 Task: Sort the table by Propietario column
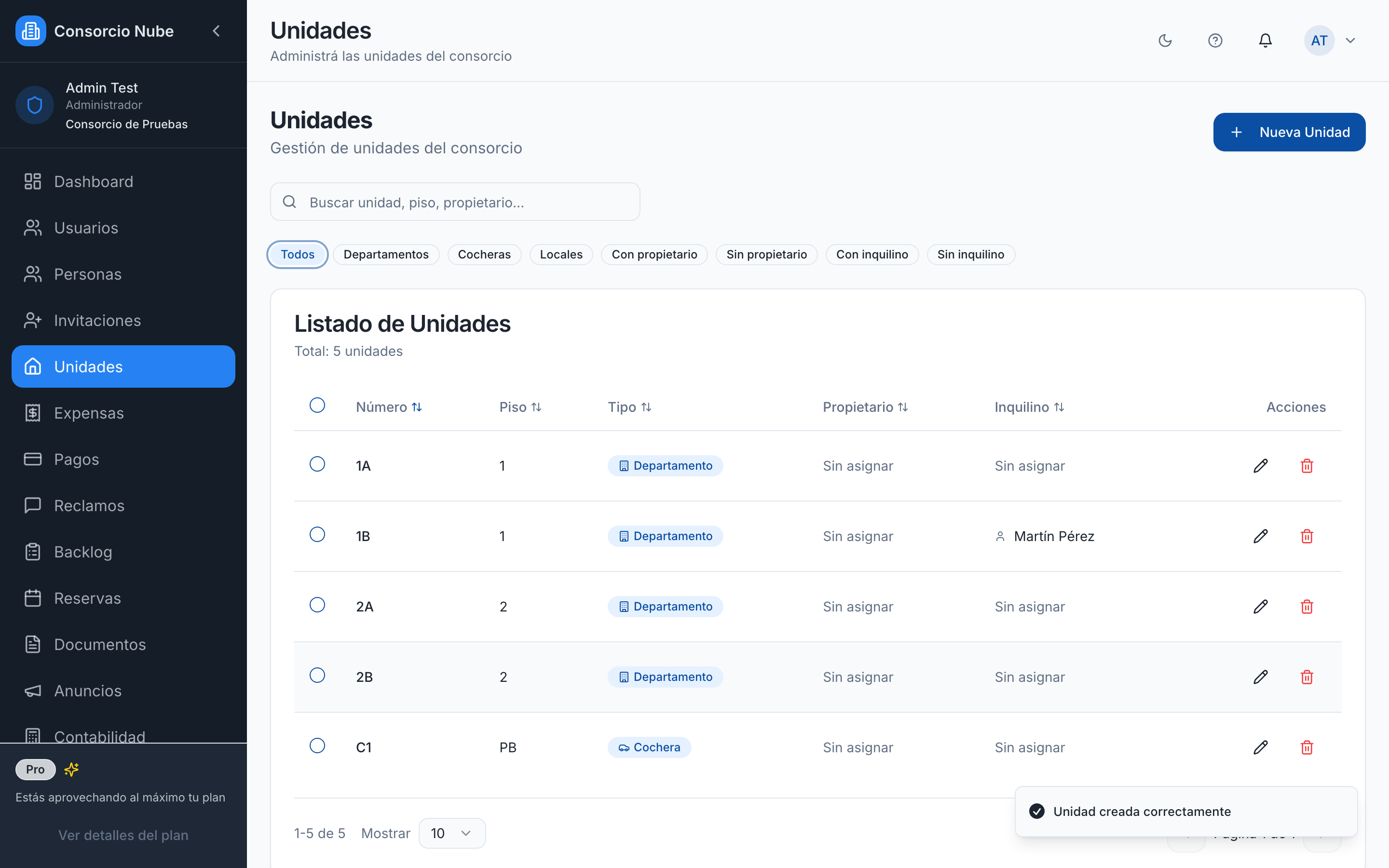866,407
